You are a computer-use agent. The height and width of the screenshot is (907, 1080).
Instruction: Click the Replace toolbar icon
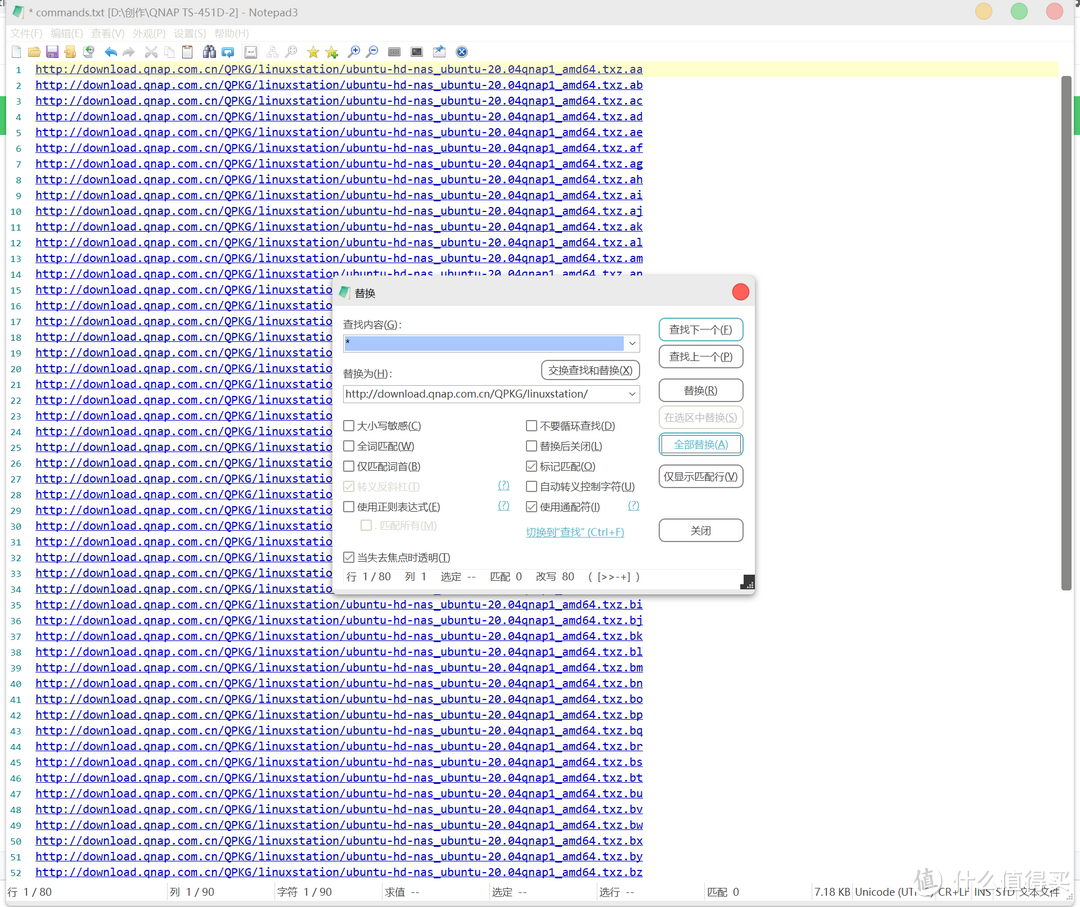click(228, 52)
